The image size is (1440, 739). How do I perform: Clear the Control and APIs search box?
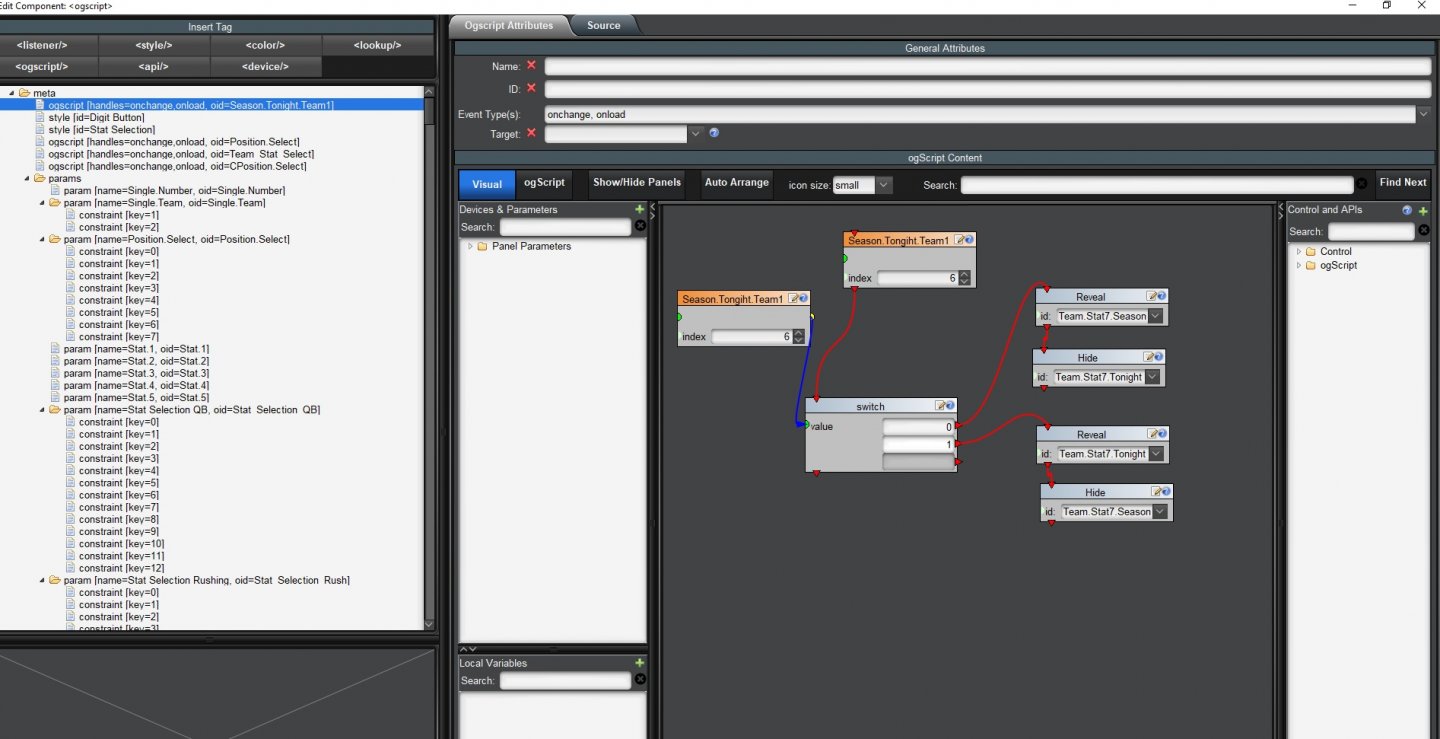1424,231
